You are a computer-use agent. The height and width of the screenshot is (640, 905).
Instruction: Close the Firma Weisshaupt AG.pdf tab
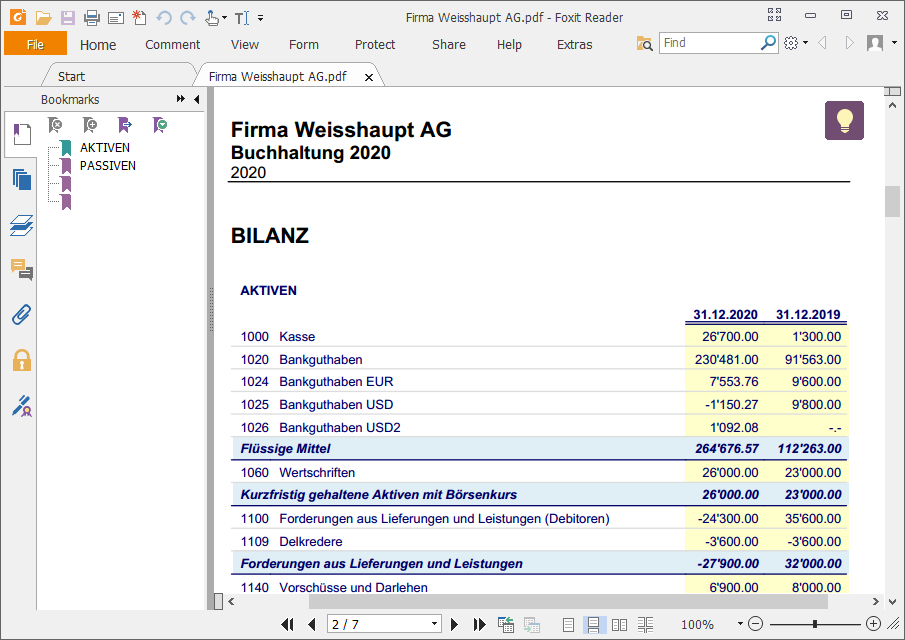(369, 77)
